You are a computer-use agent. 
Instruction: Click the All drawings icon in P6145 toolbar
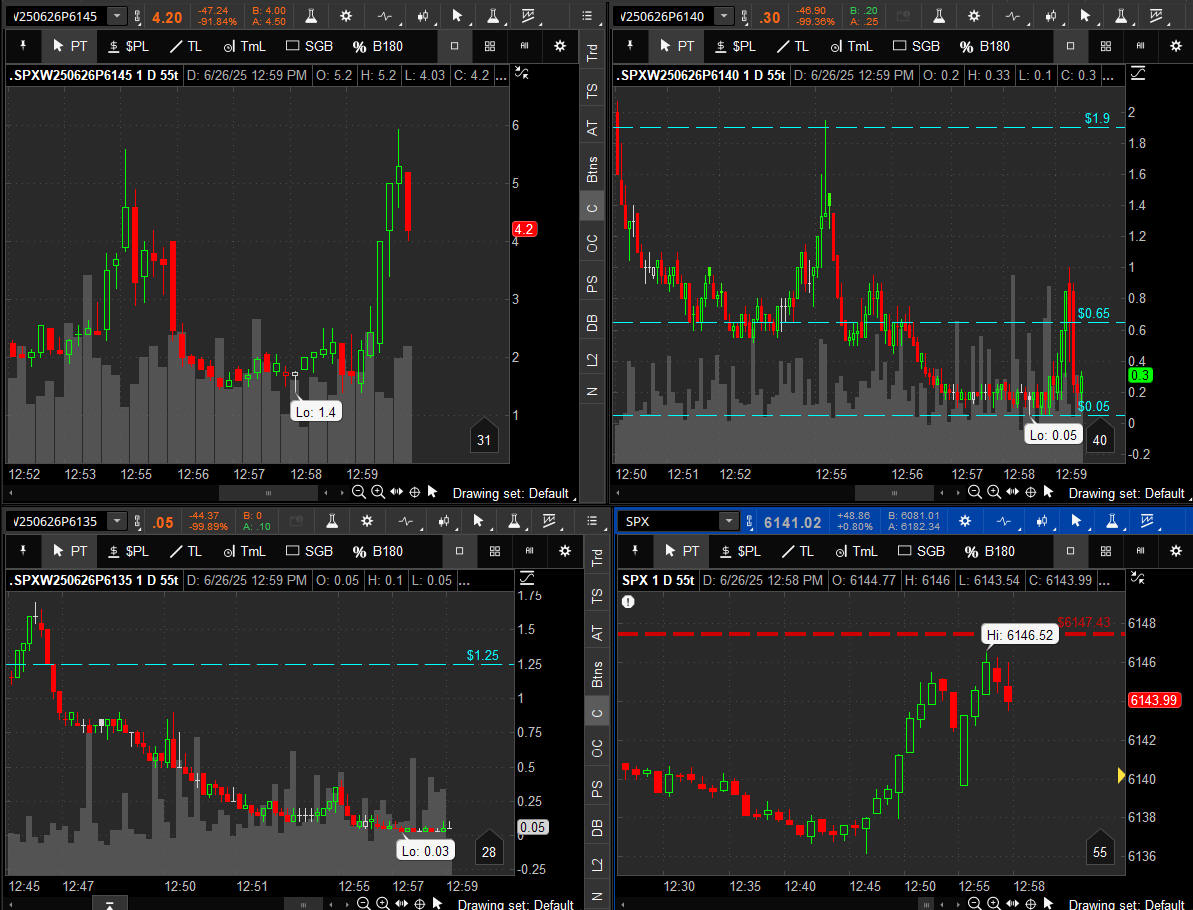[524, 46]
